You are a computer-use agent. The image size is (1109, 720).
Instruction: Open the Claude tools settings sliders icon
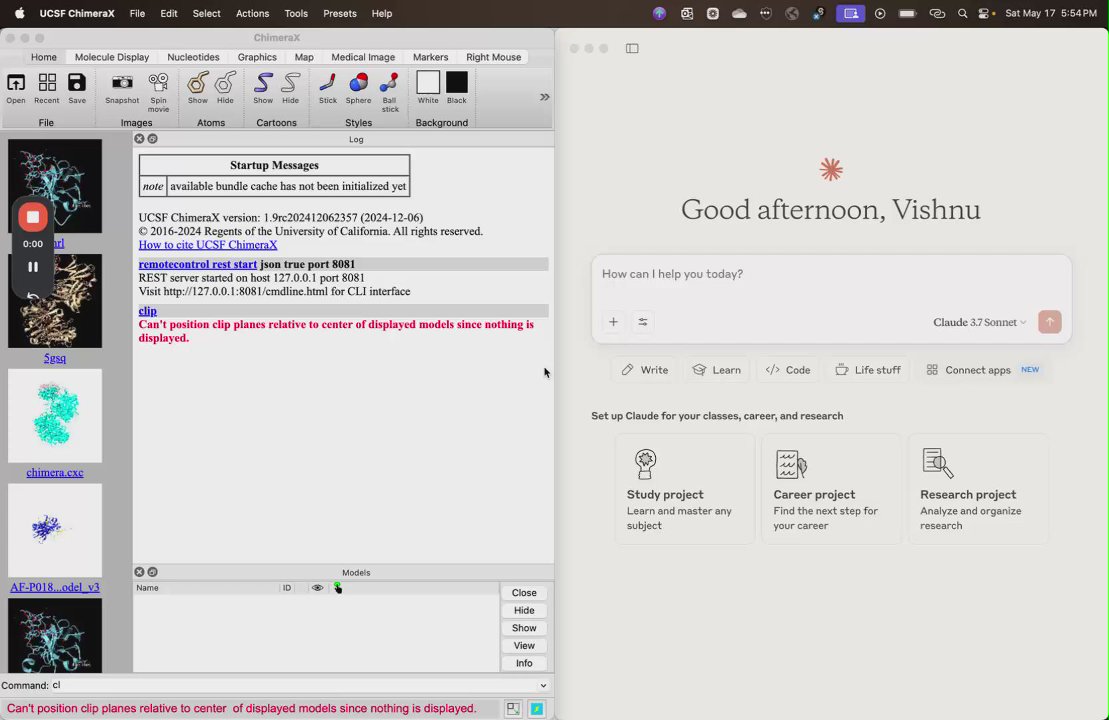[x=643, y=322]
